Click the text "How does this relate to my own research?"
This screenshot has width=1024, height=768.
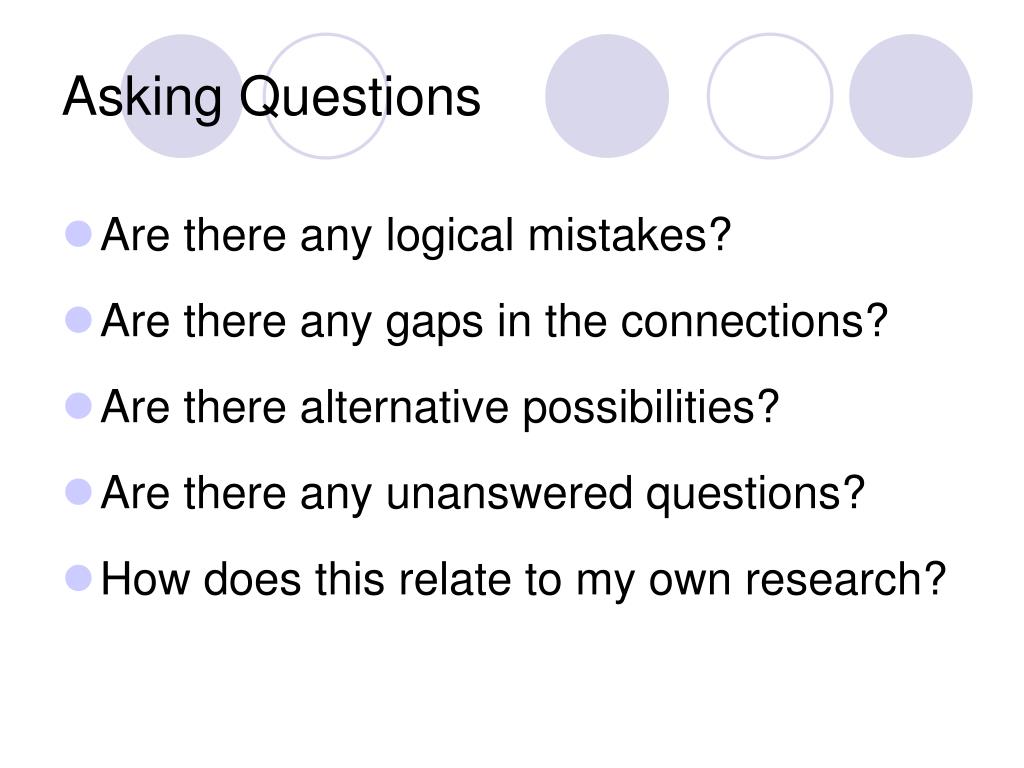[x=524, y=579]
